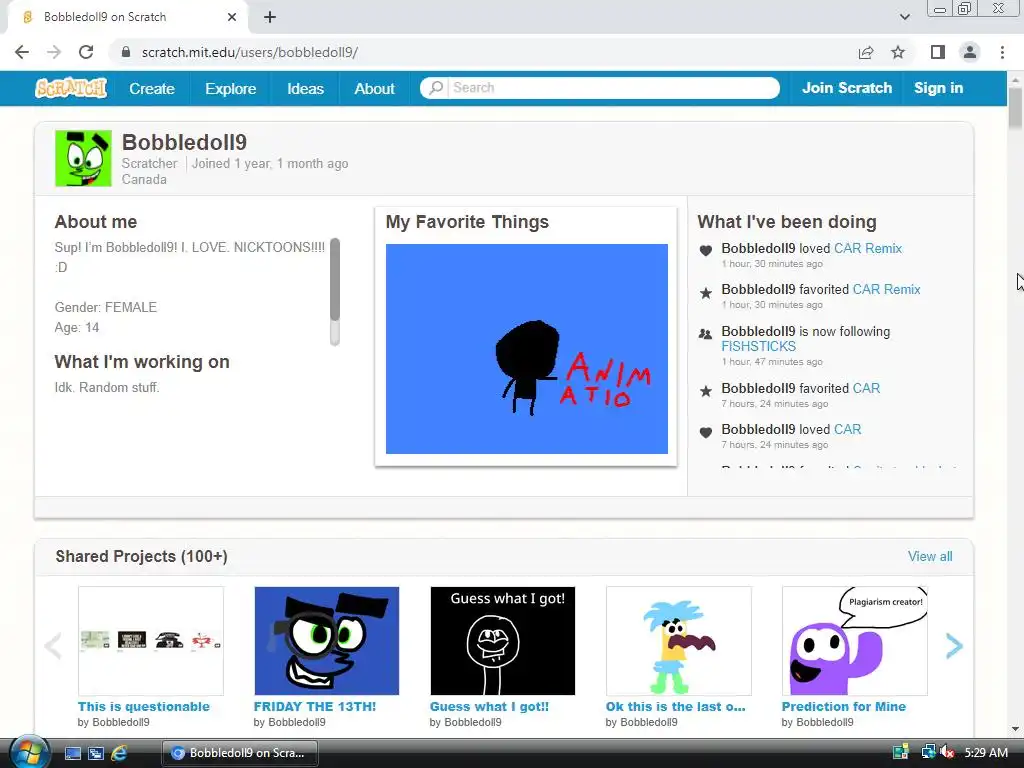
Task: Open Guess what I got!! project thumbnail
Action: tap(502, 641)
